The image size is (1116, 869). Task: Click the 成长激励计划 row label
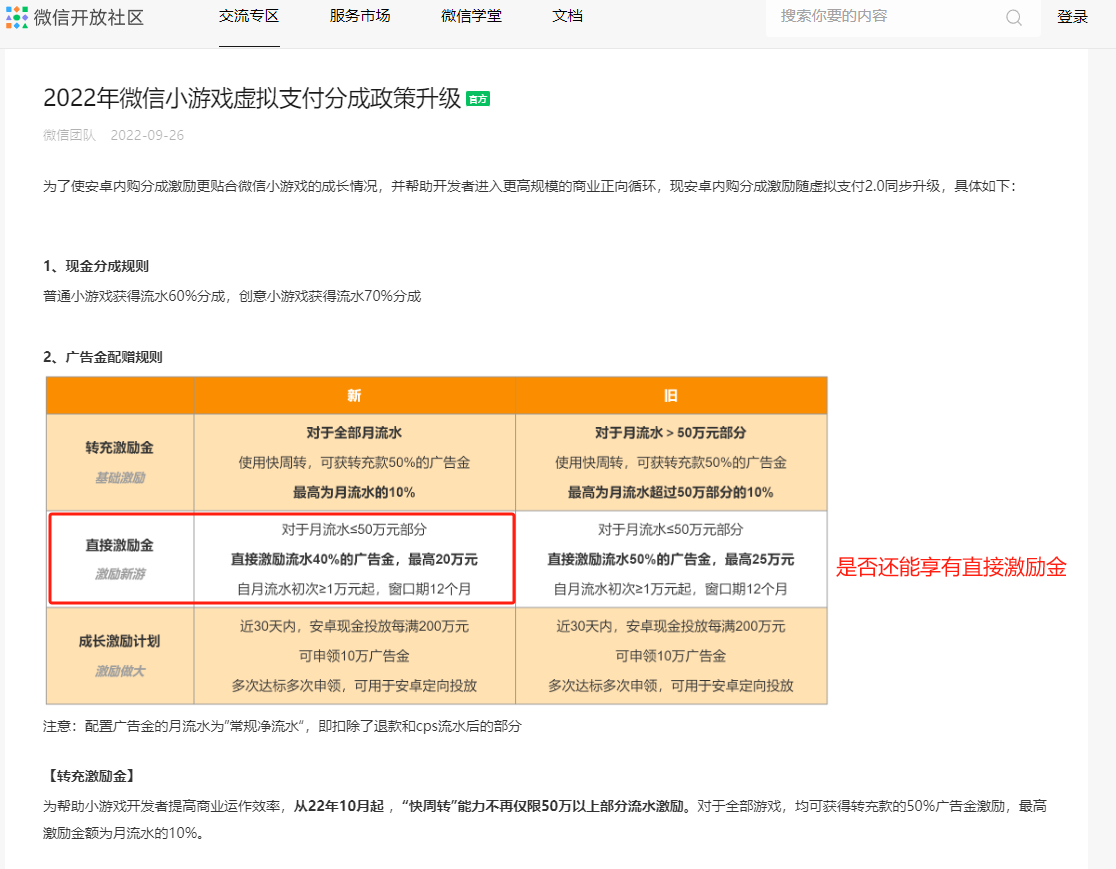tap(120, 641)
